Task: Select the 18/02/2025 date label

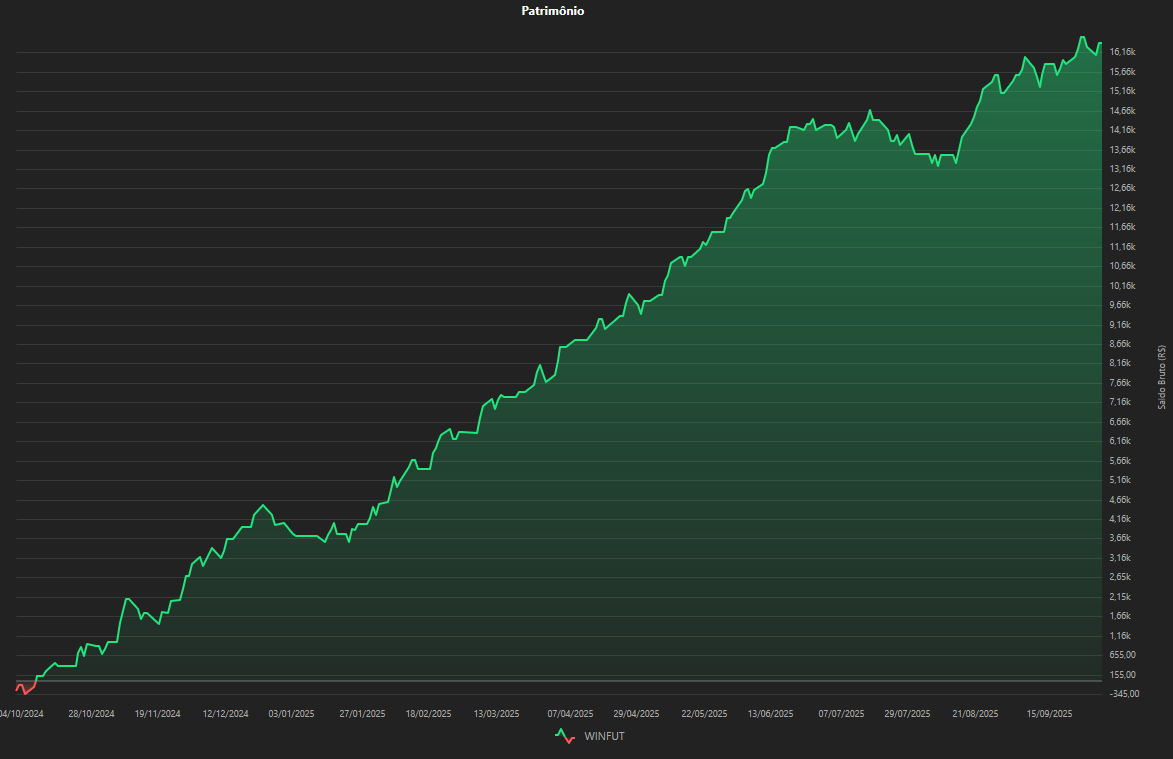Action: (428, 714)
